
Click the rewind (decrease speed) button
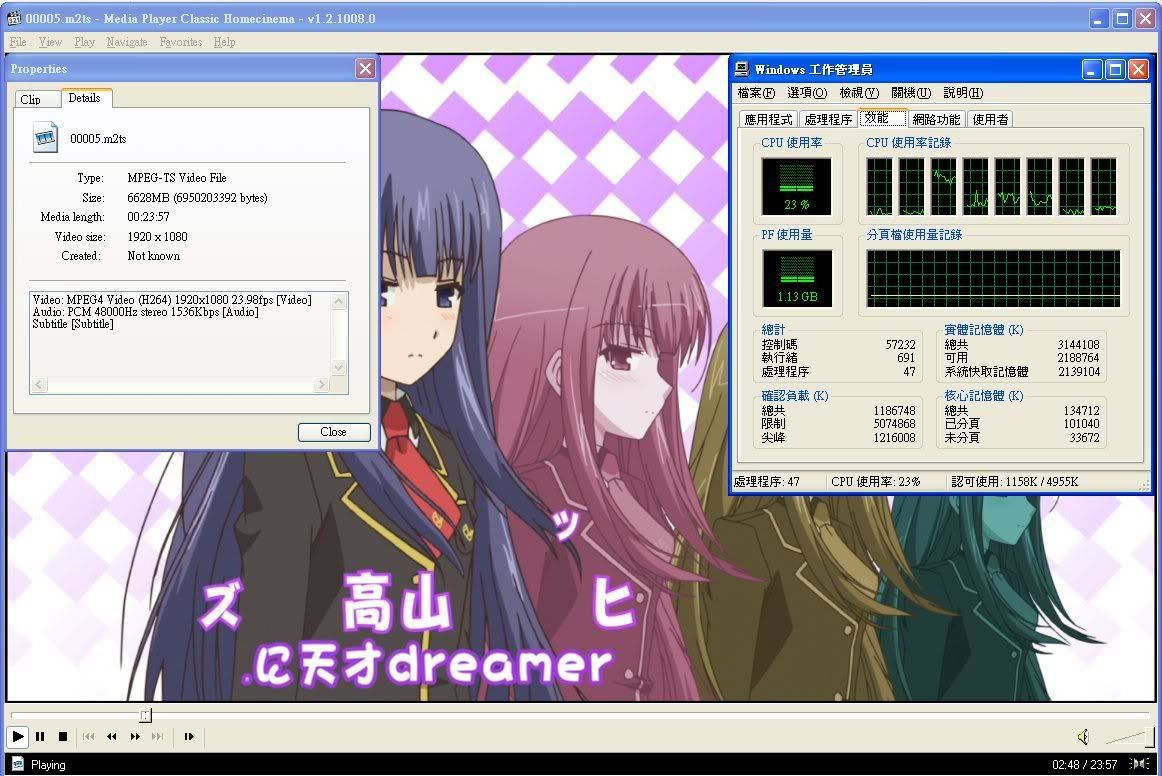coord(111,736)
